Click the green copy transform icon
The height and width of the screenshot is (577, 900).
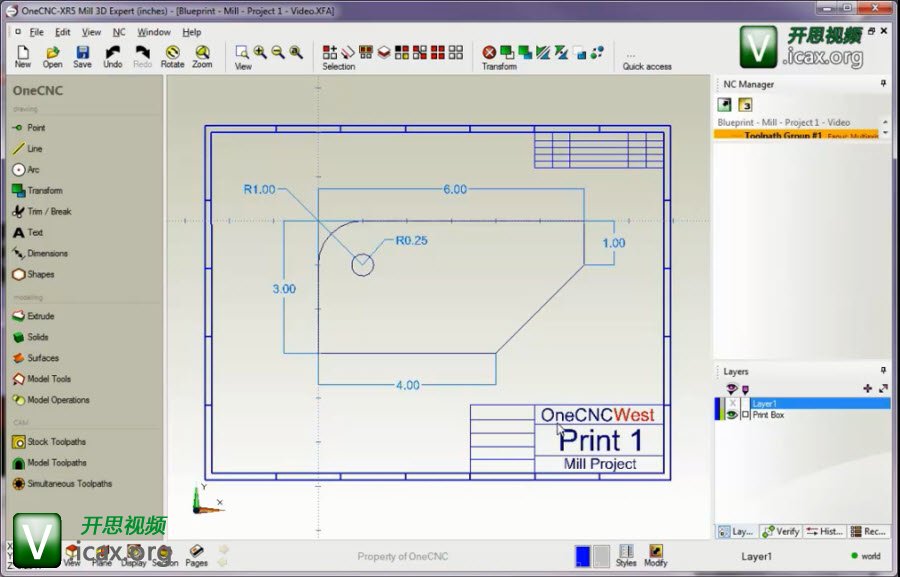pyautogui.click(x=525, y=52)
